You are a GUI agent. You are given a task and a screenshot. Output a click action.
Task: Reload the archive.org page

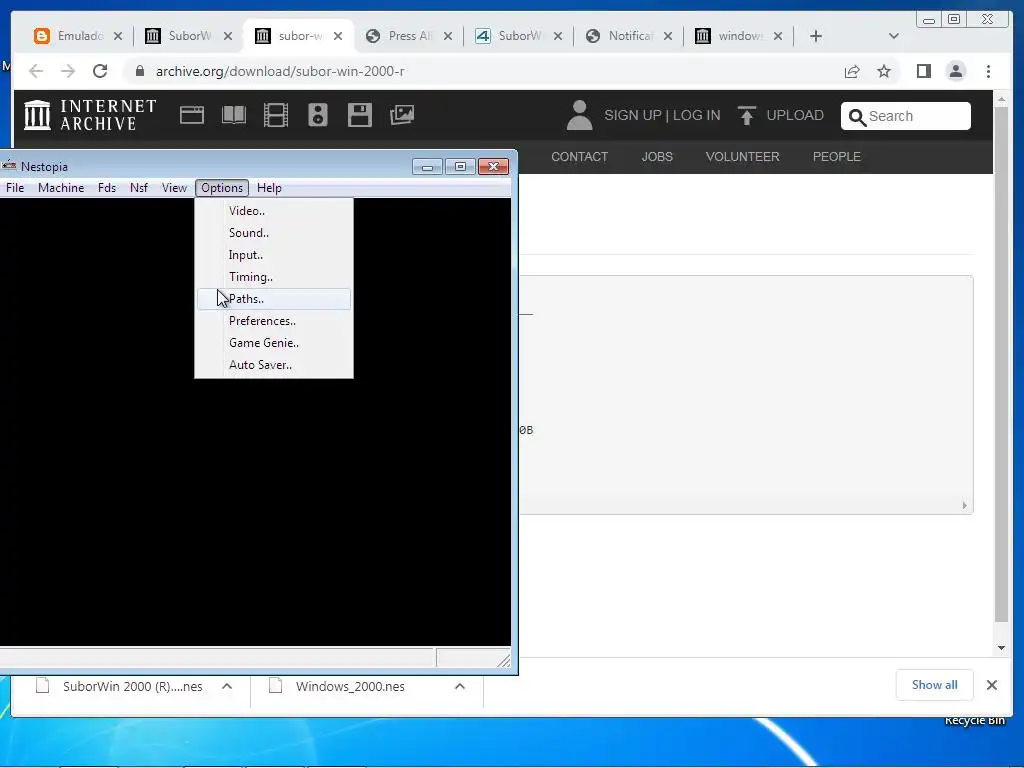coord(100,71)
